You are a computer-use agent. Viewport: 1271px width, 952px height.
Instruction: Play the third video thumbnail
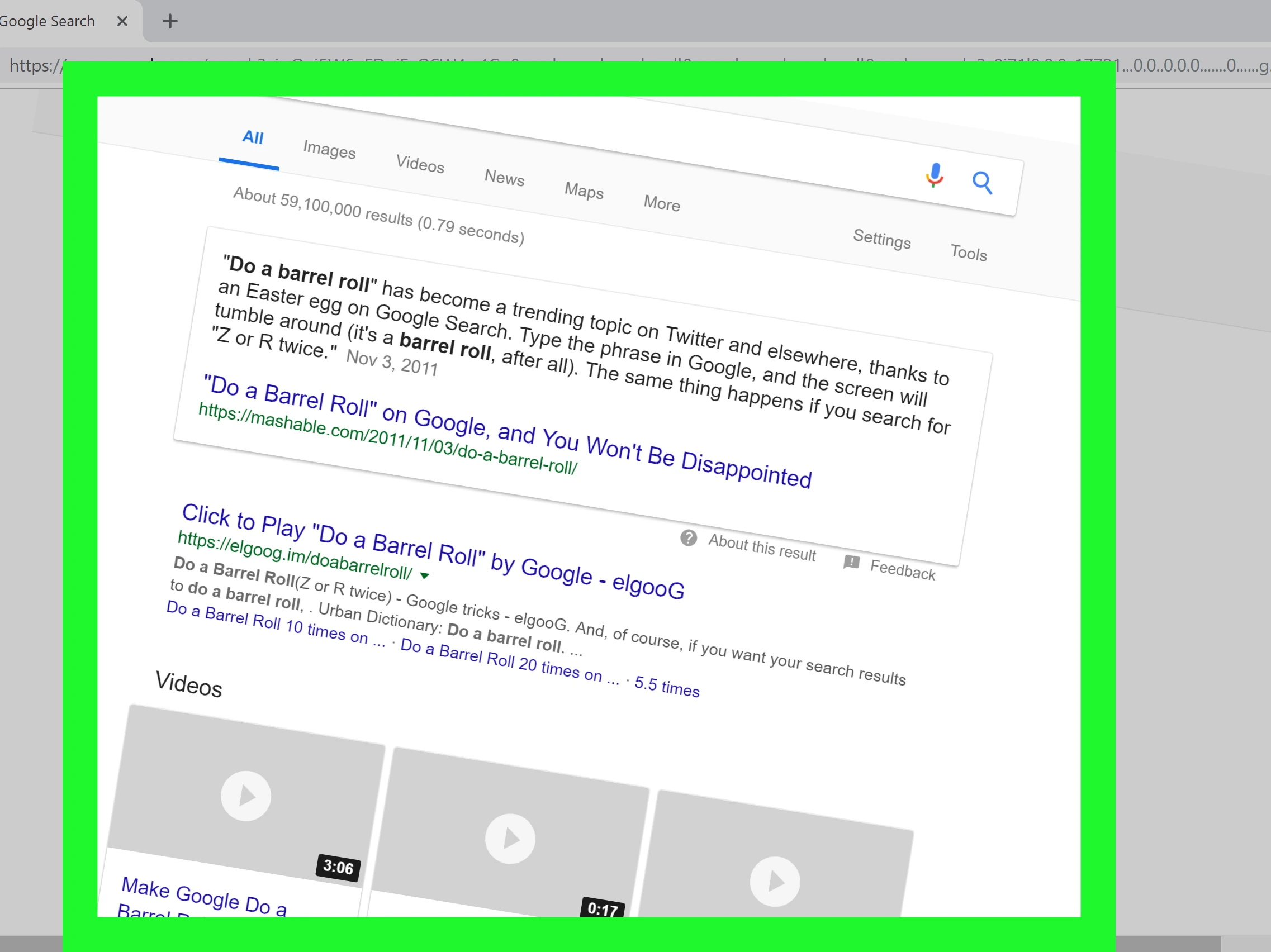pos(775,881)
